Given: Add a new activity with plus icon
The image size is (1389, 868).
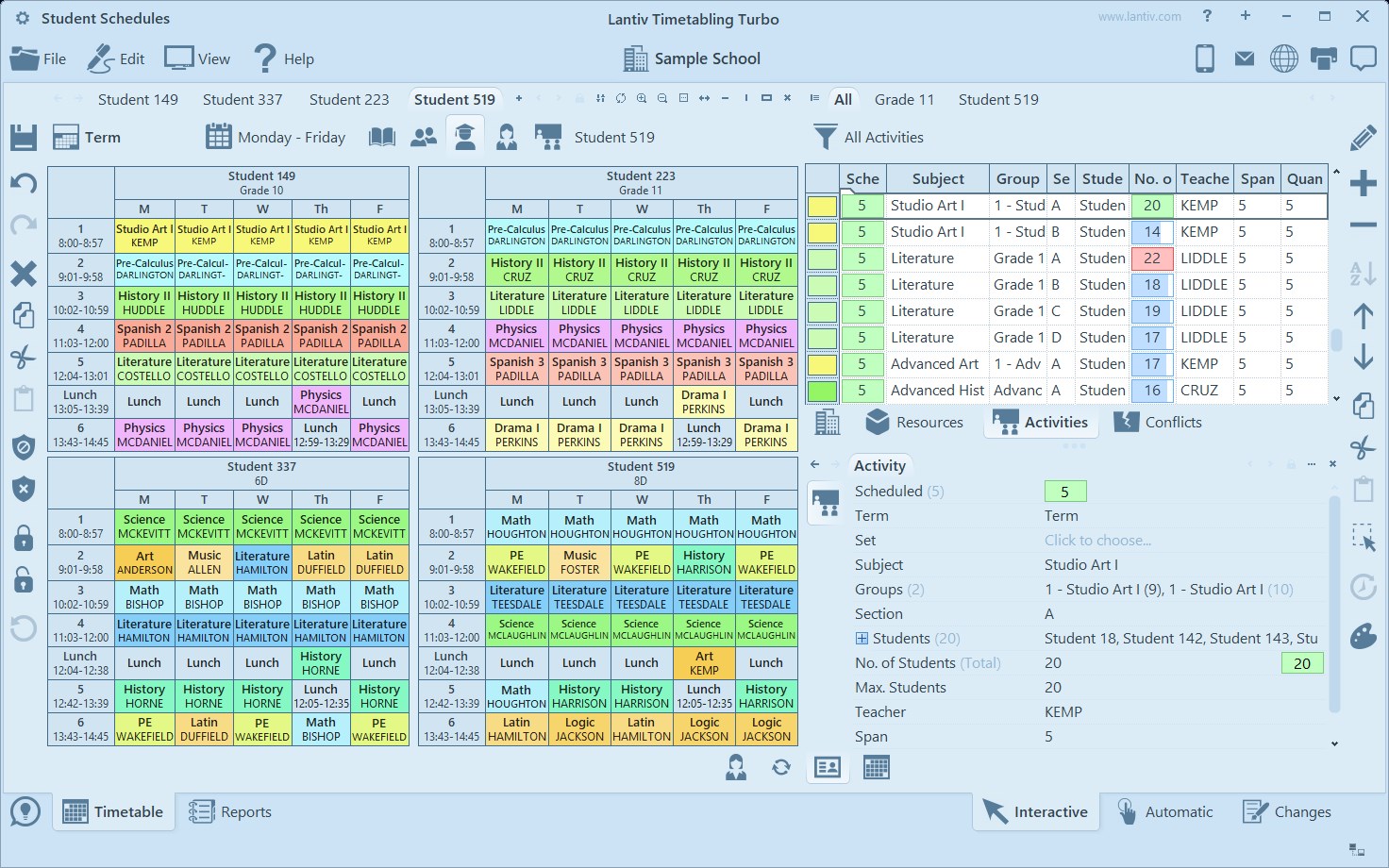Looking at the screenshot, I should pos(1363,183).
